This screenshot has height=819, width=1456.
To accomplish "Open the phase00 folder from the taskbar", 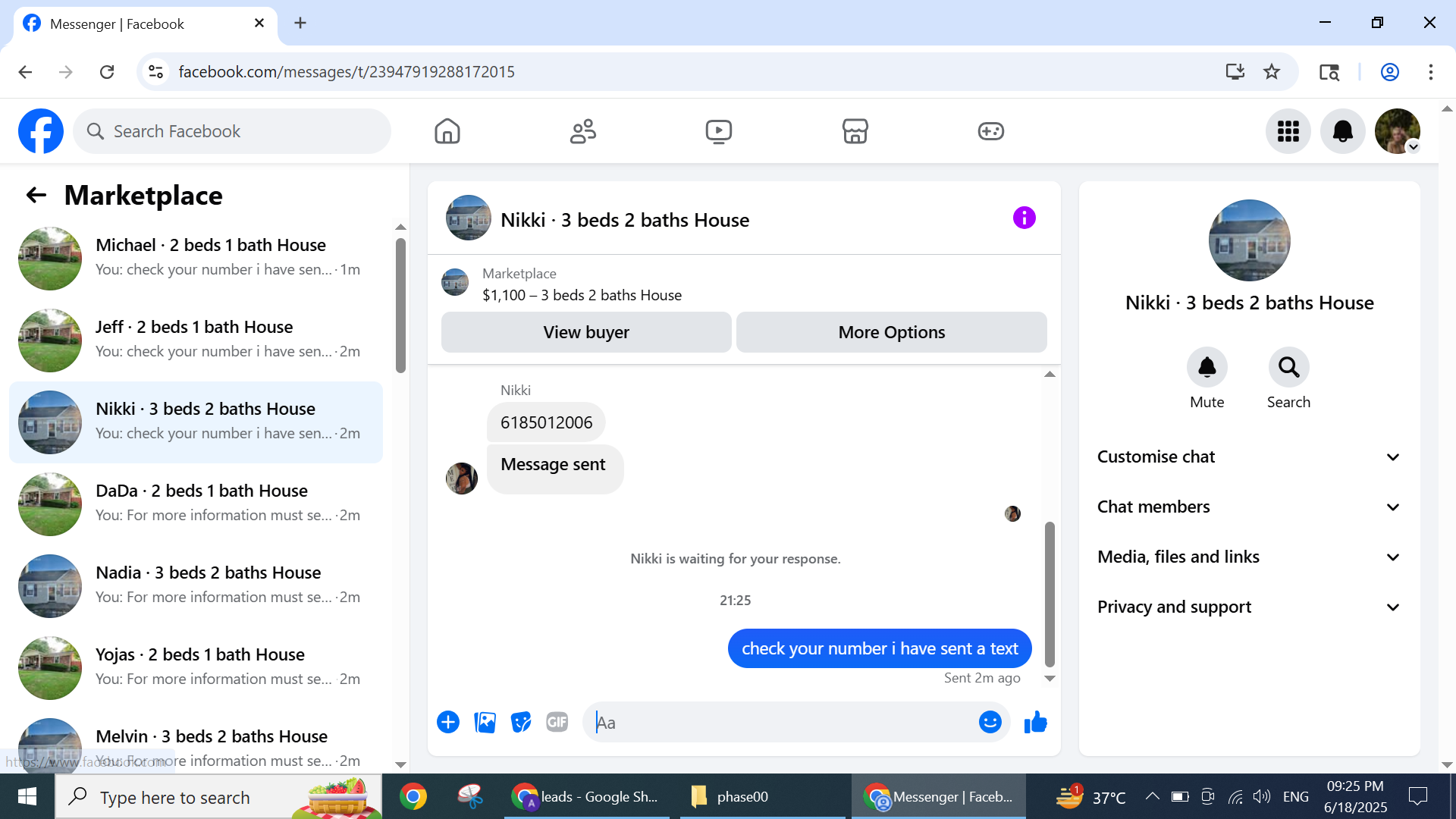I will [x=762, y=796].
